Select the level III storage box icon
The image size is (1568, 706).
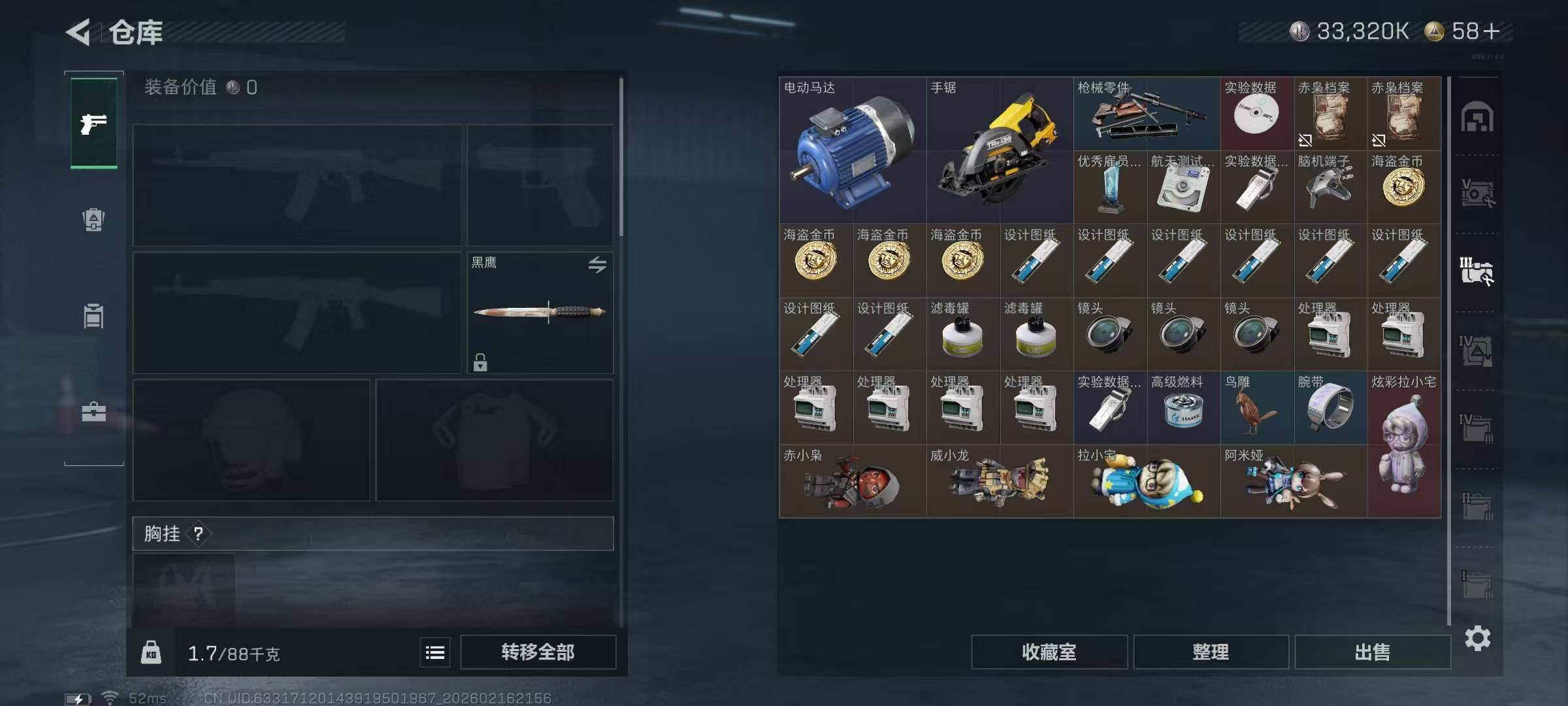tap(1477, 271)
